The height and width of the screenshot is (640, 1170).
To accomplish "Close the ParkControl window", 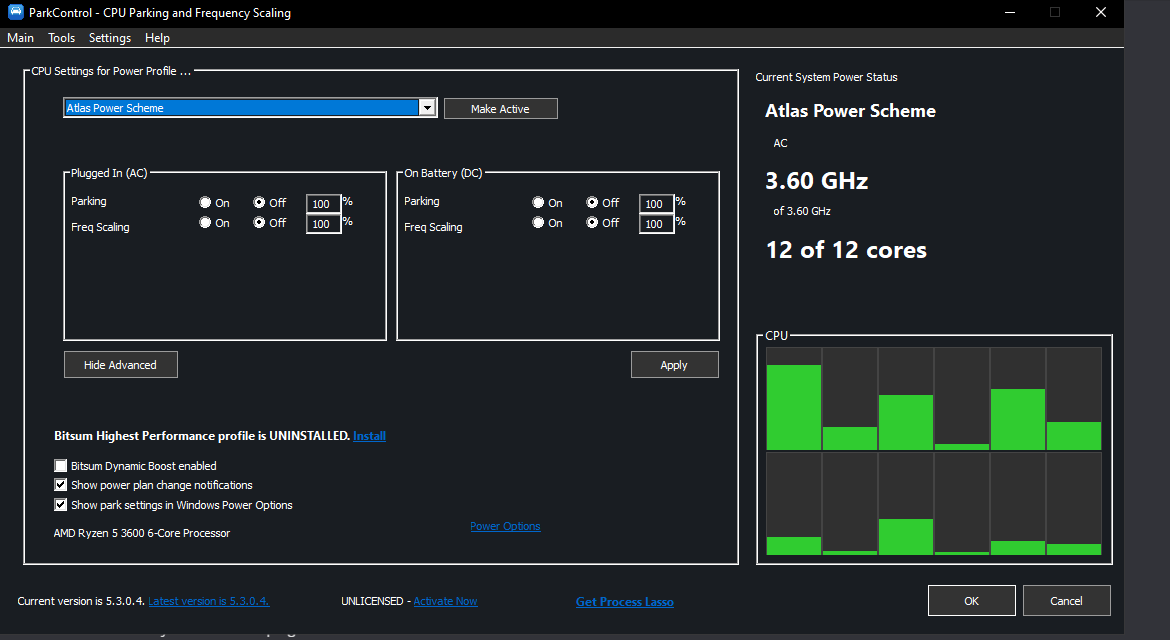I will coord(1101,13).
